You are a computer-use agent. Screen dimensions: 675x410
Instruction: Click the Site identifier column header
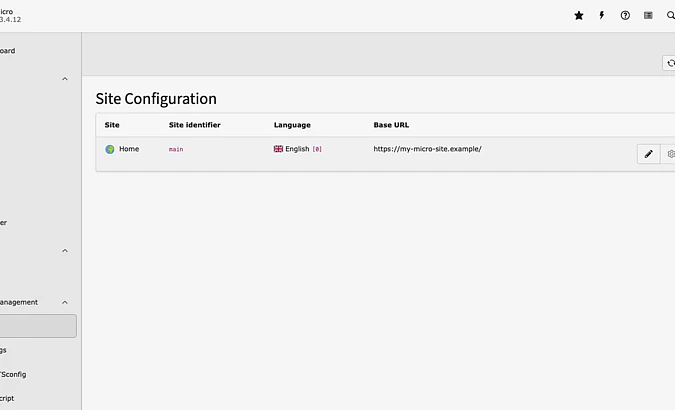[194, 125]
